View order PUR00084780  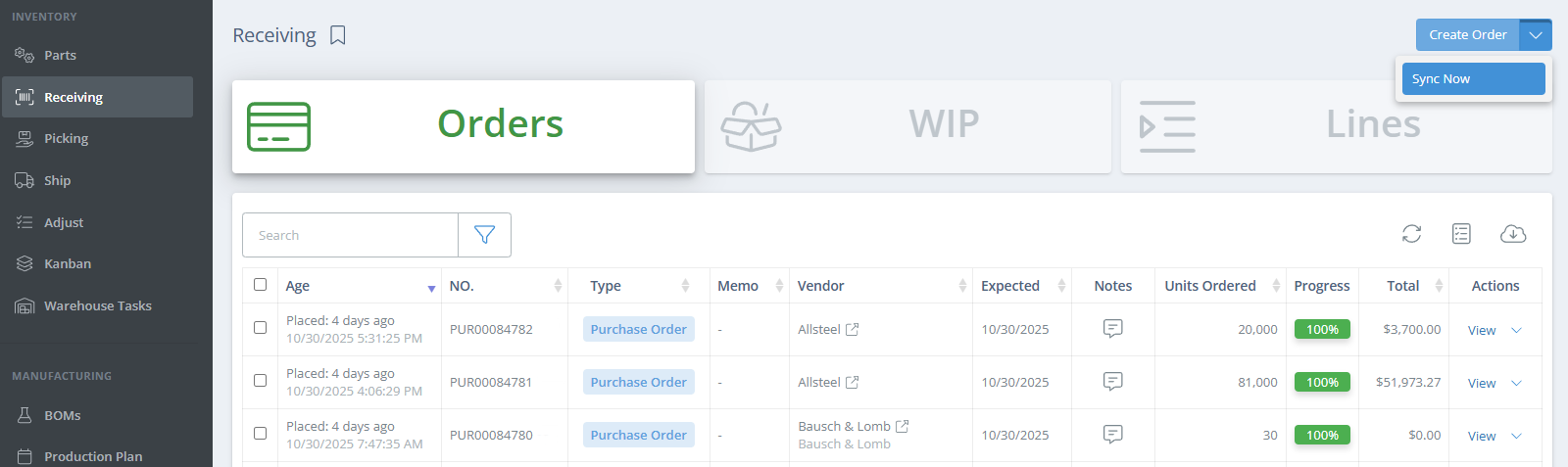pos(1481,436)
